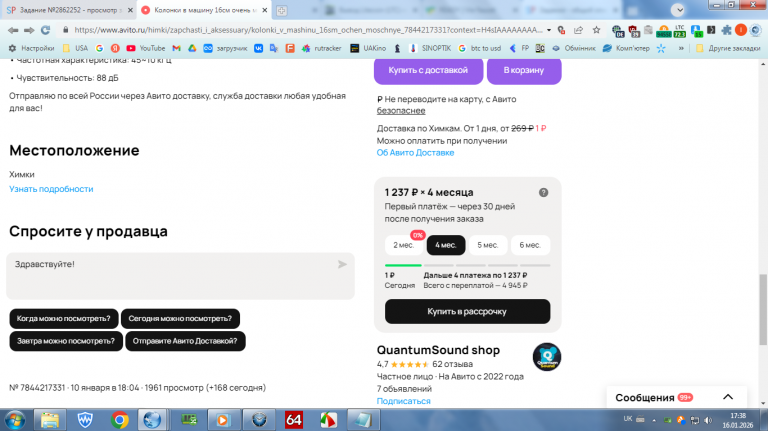Open the YouTube bookmark
768x431 pixels.
coord(146,48)
